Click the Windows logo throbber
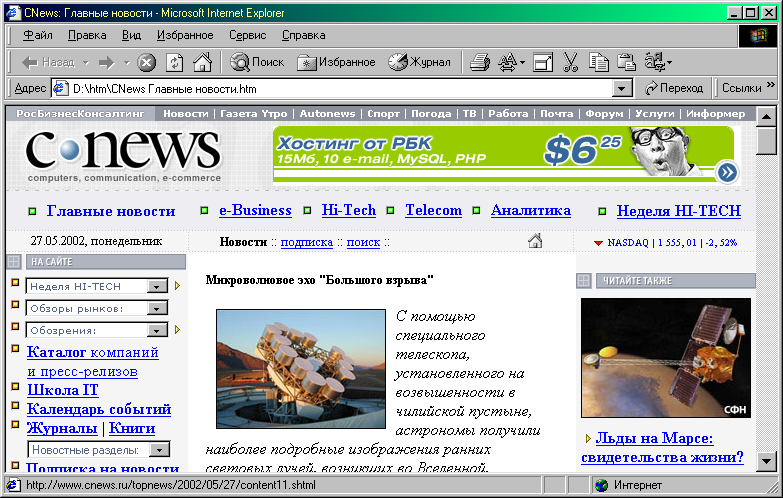 [x=758, y=35]
